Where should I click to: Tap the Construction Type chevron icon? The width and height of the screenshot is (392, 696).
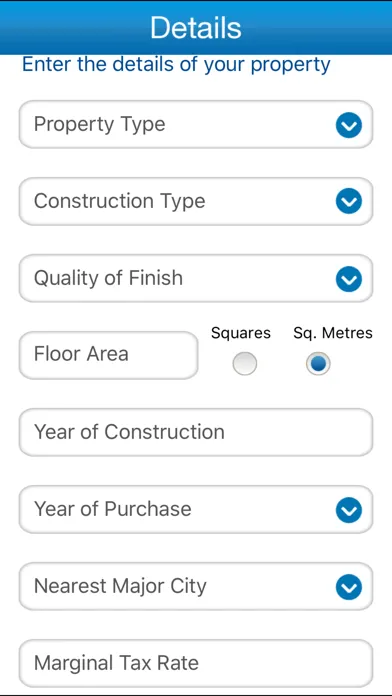(x=348, y=202)
